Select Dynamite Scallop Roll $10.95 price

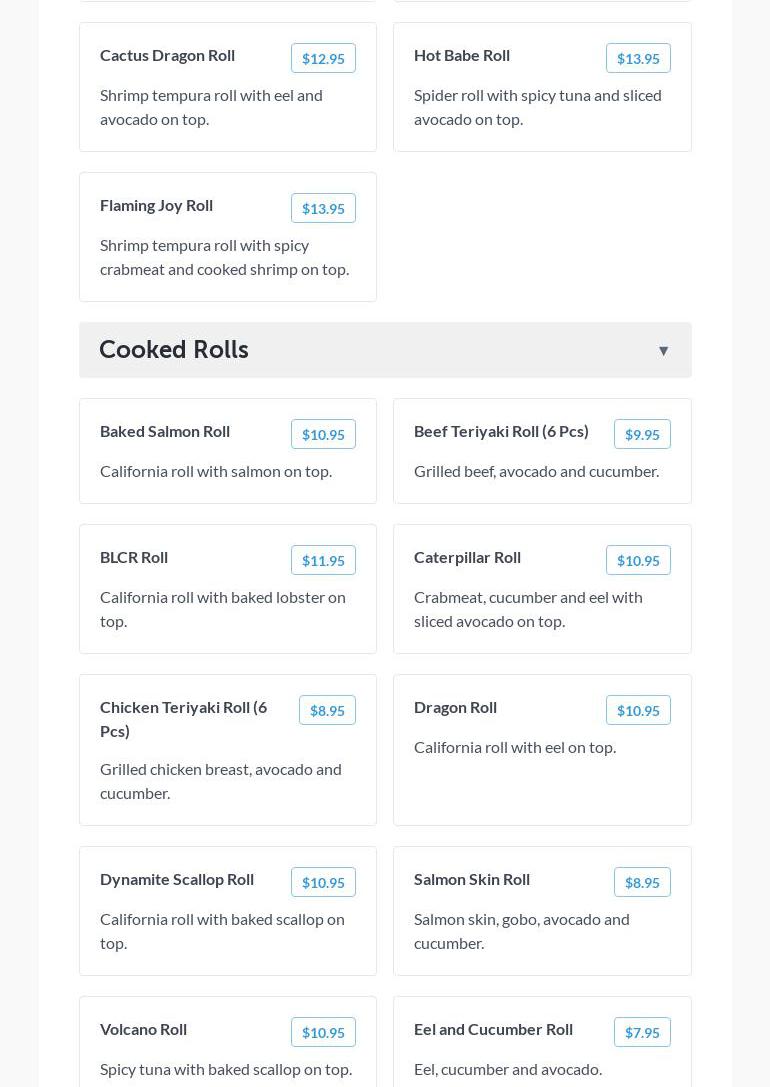[x=323, y=882]
